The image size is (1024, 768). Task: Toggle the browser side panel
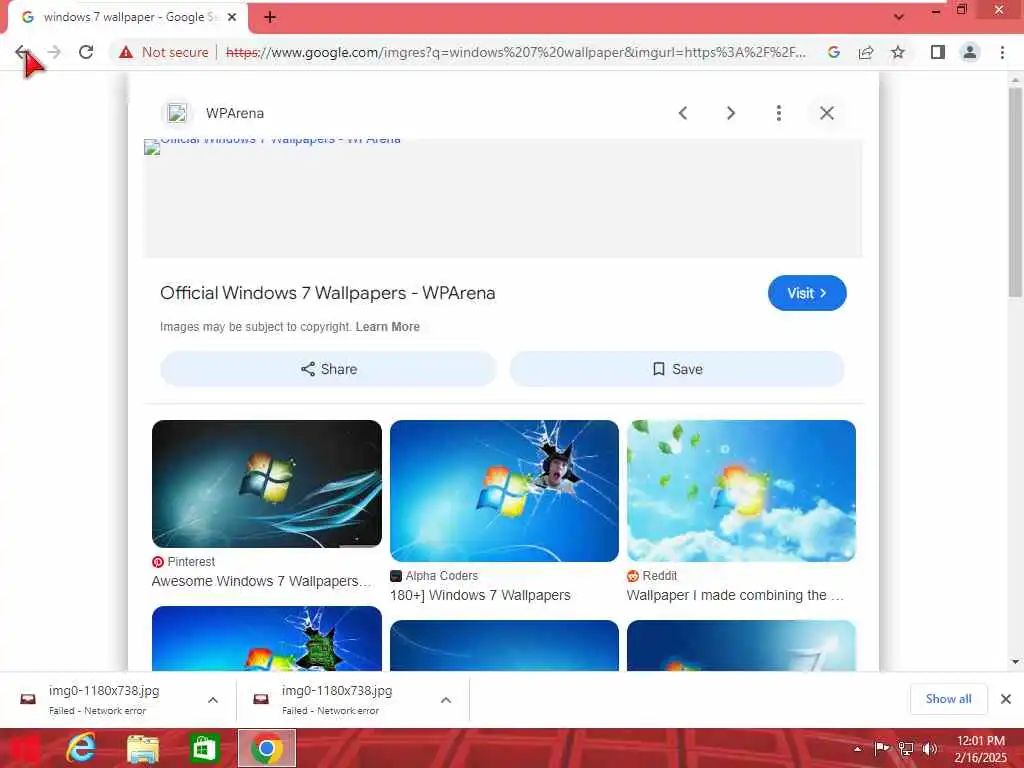pyautogui.click(x=938, y=52)
